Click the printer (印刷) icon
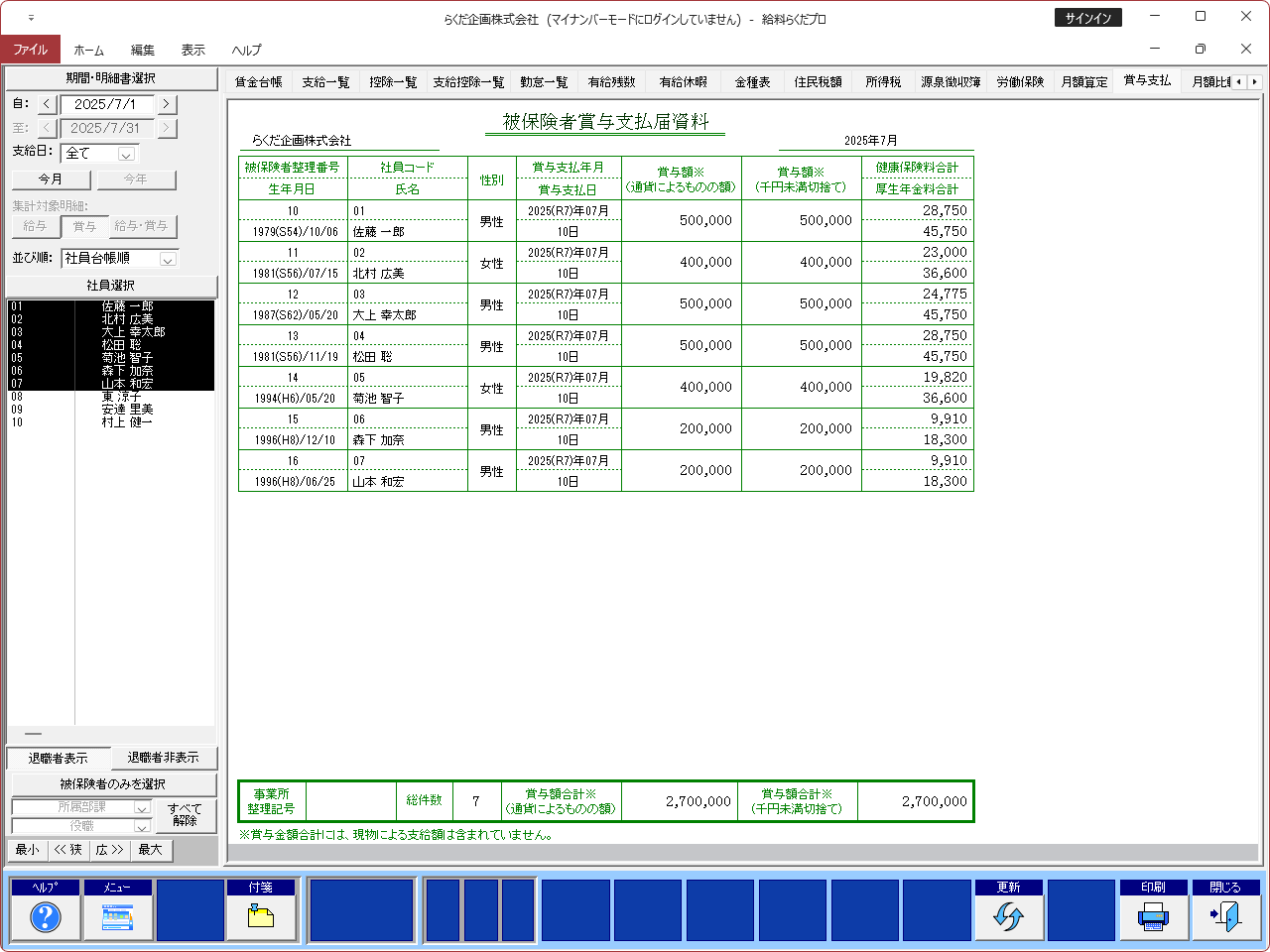Image resolution: width=1270 pixels, height=952 pixels. point(1153,917)
